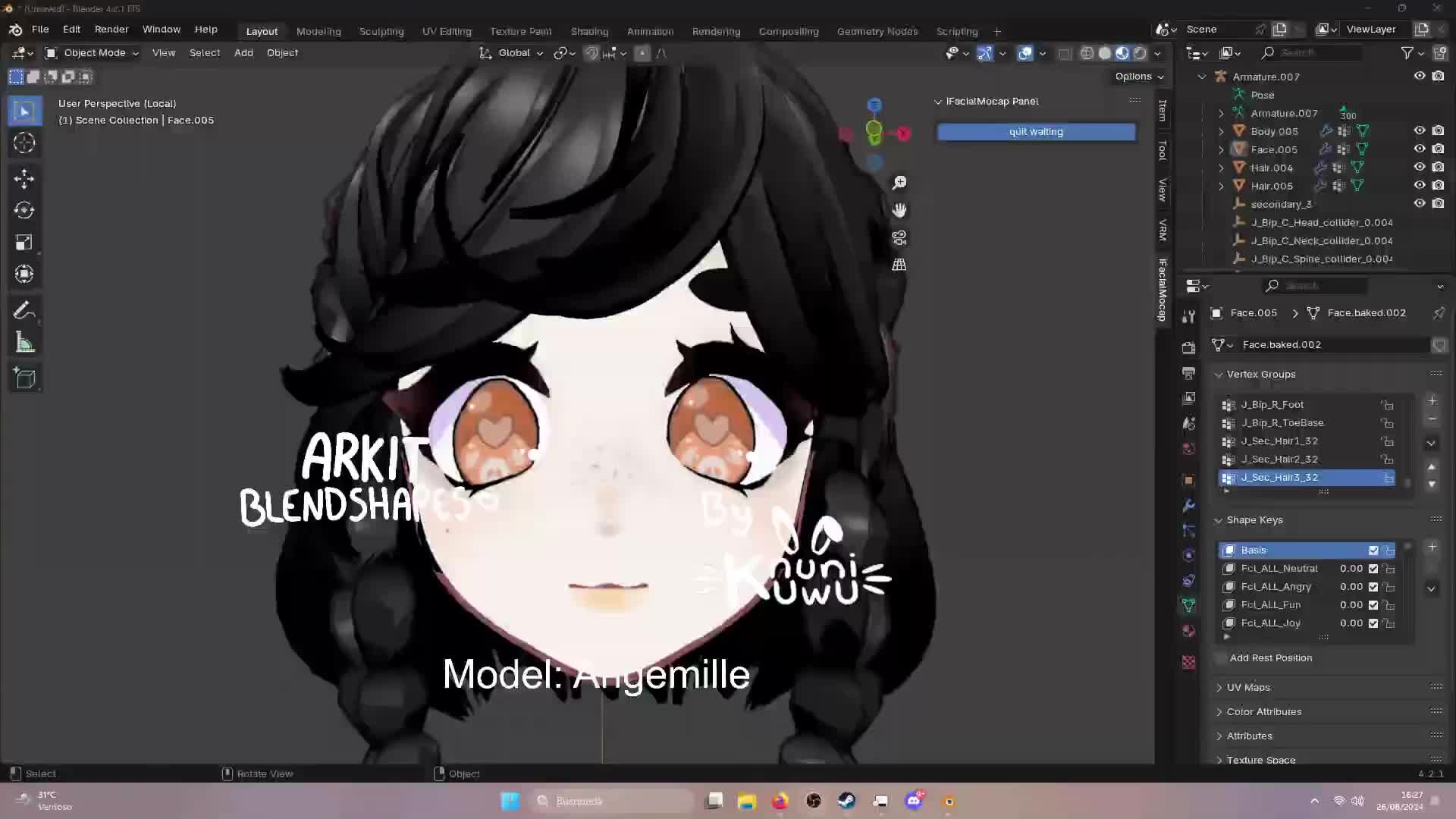Collapse the Shape Keys panel

tap(1217, 519)
